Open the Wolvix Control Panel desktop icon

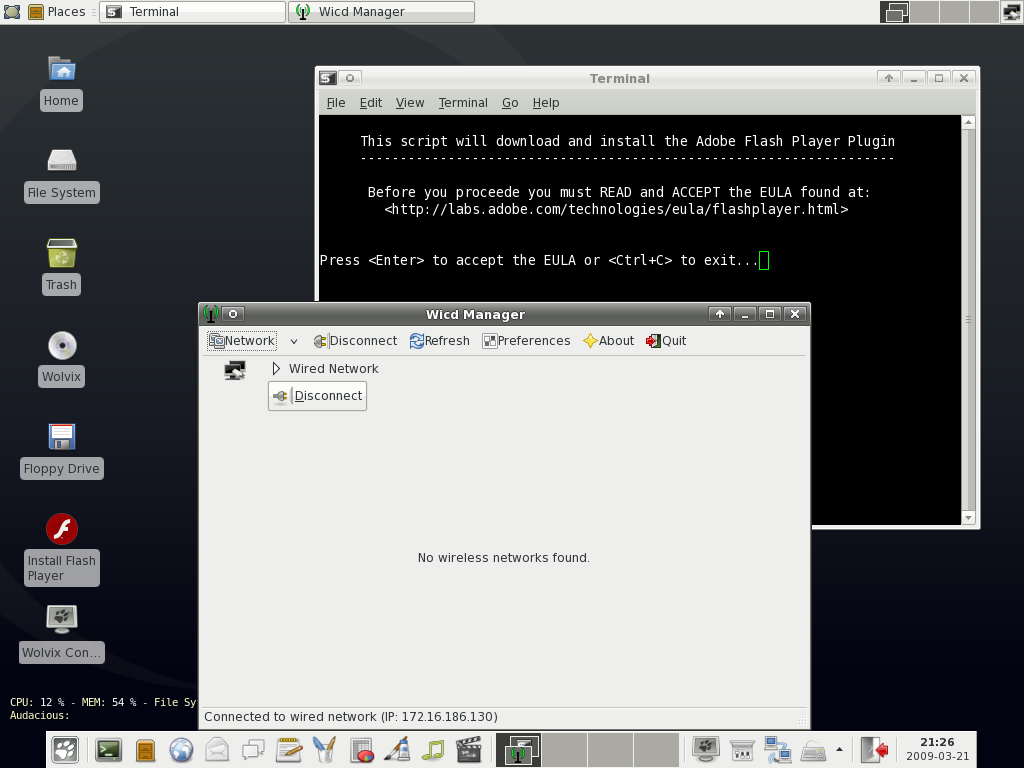[61, 634]
